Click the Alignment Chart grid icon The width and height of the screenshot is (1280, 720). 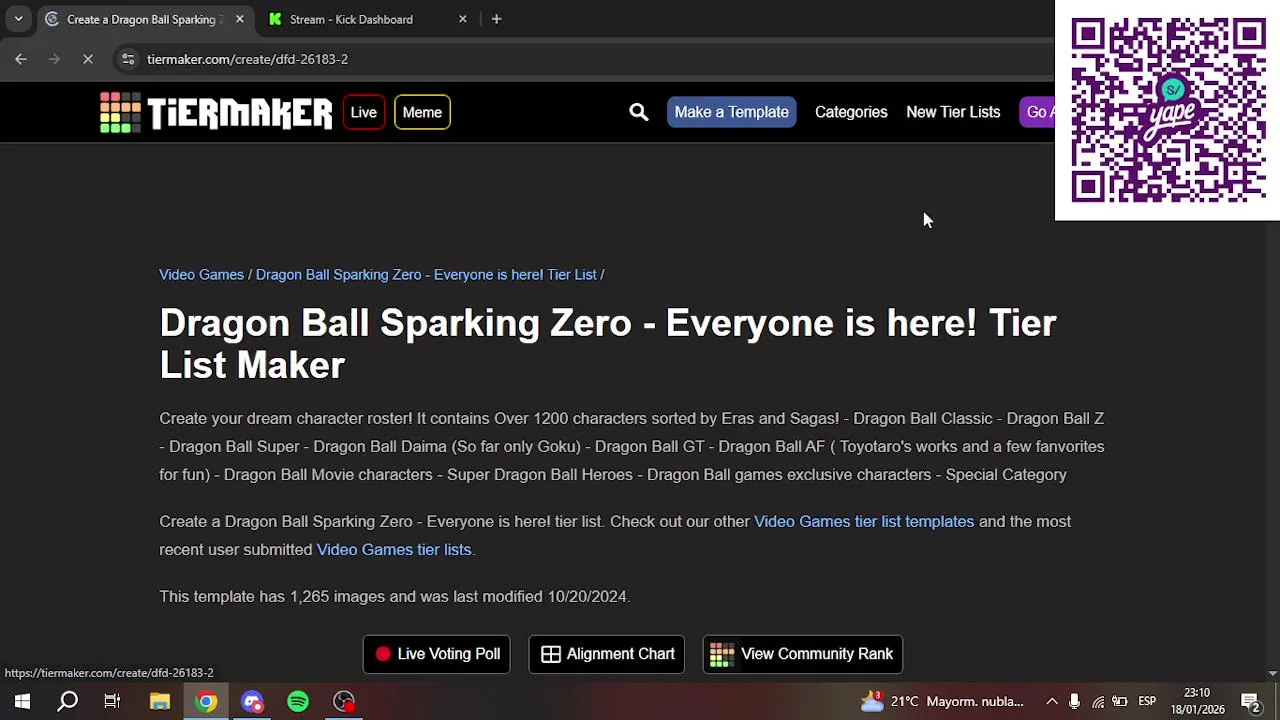[550, 654]
